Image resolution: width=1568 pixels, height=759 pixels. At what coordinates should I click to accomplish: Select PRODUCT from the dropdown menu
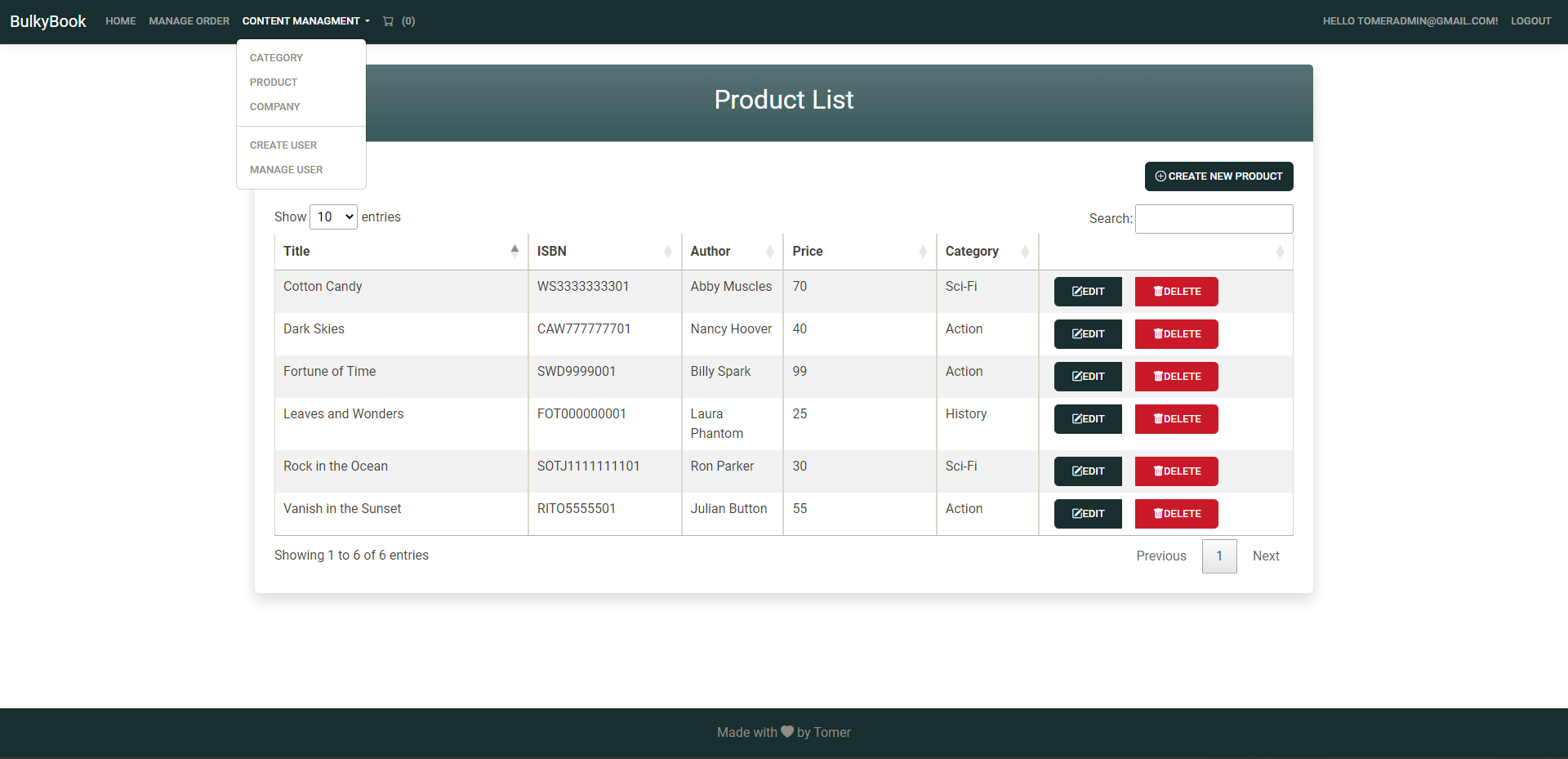coord(273,82)
